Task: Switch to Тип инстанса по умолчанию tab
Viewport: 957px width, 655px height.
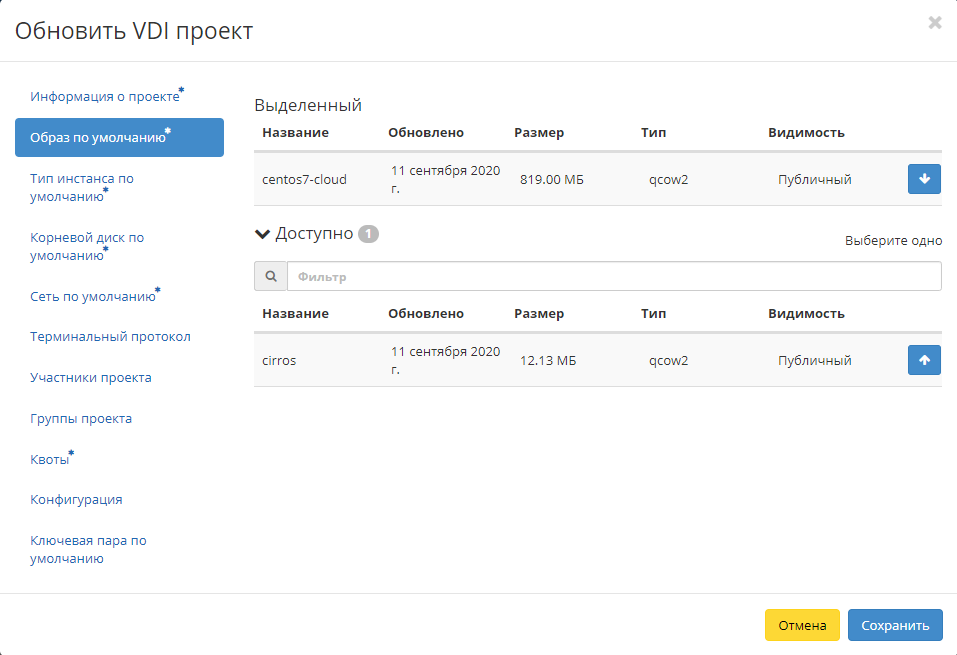Action: click(x=82, y=187)
